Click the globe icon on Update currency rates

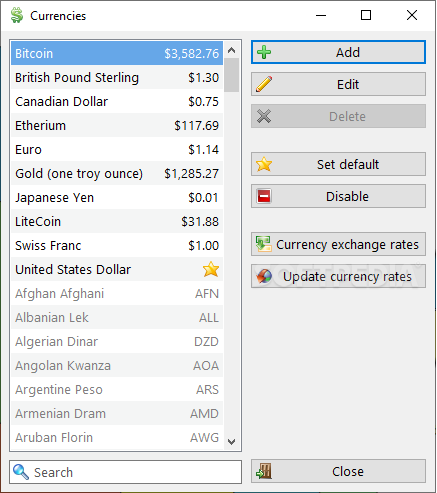click(264, 276)
